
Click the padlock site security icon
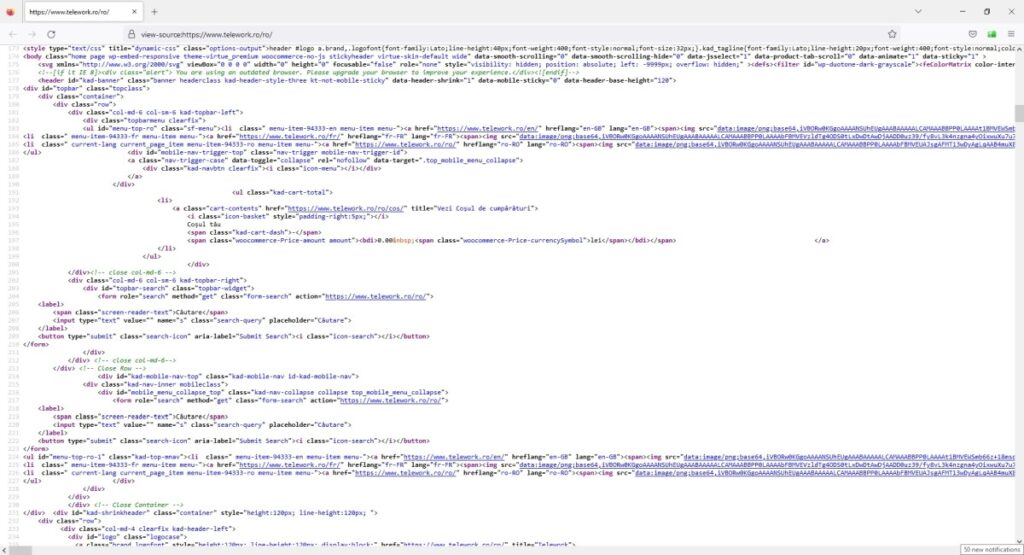click(131, 34)
